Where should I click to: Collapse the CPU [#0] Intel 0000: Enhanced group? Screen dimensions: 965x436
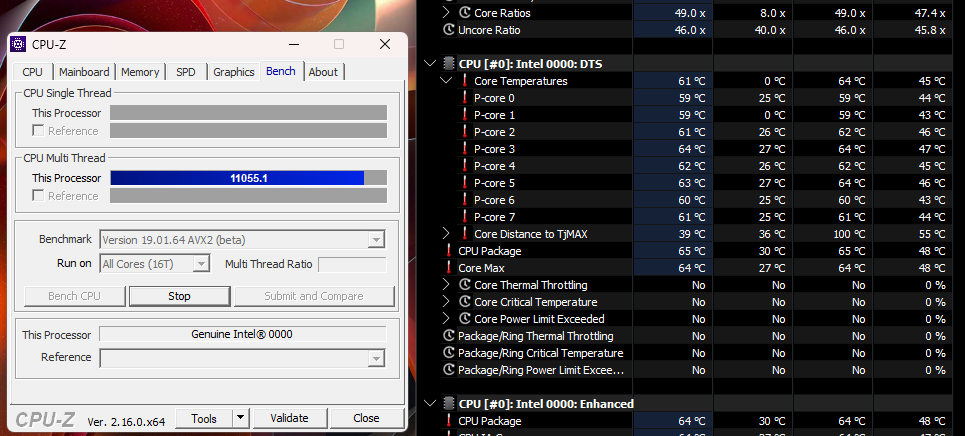click(x=430, y=404)
